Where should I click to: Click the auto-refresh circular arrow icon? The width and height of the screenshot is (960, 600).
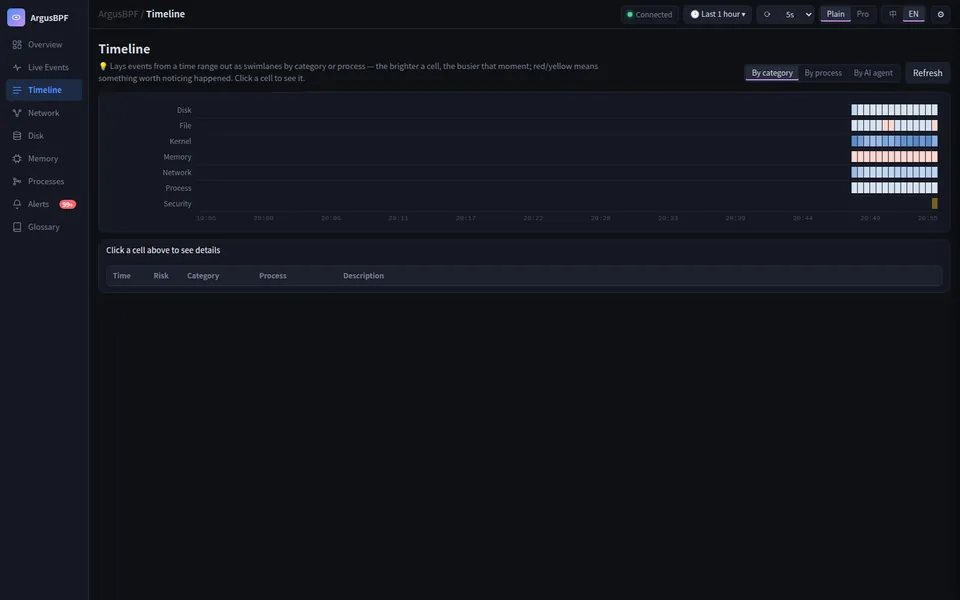pyautogui.click(x=767, y=14)
